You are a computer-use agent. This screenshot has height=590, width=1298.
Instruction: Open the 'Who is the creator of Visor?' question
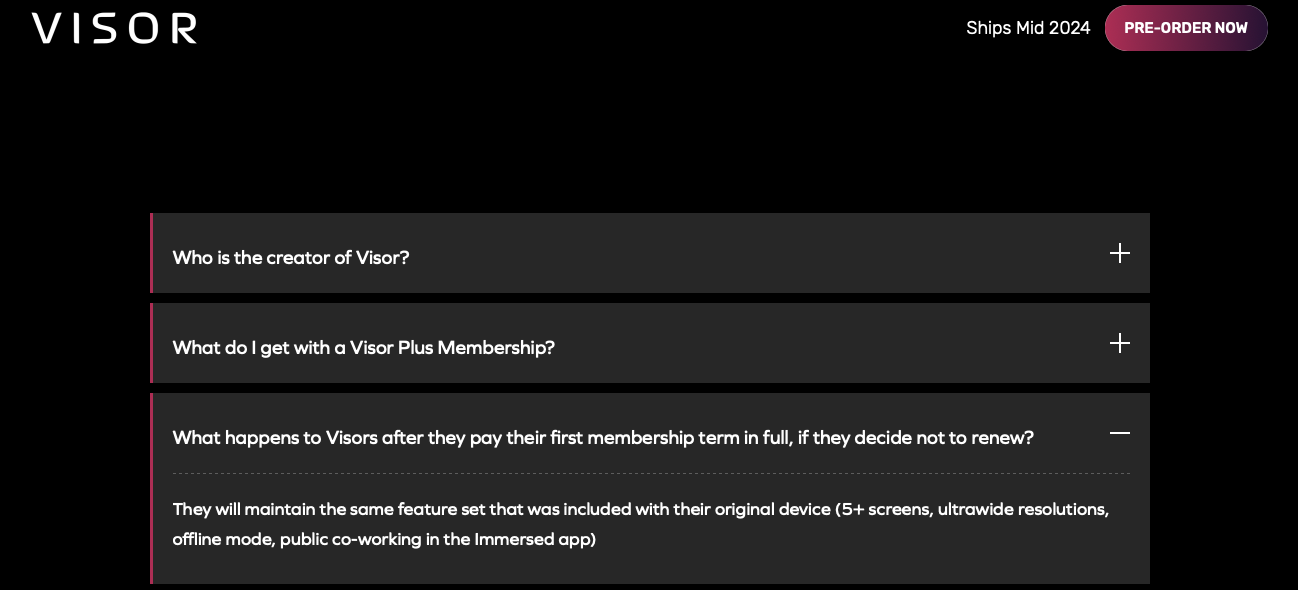[291, 257]
